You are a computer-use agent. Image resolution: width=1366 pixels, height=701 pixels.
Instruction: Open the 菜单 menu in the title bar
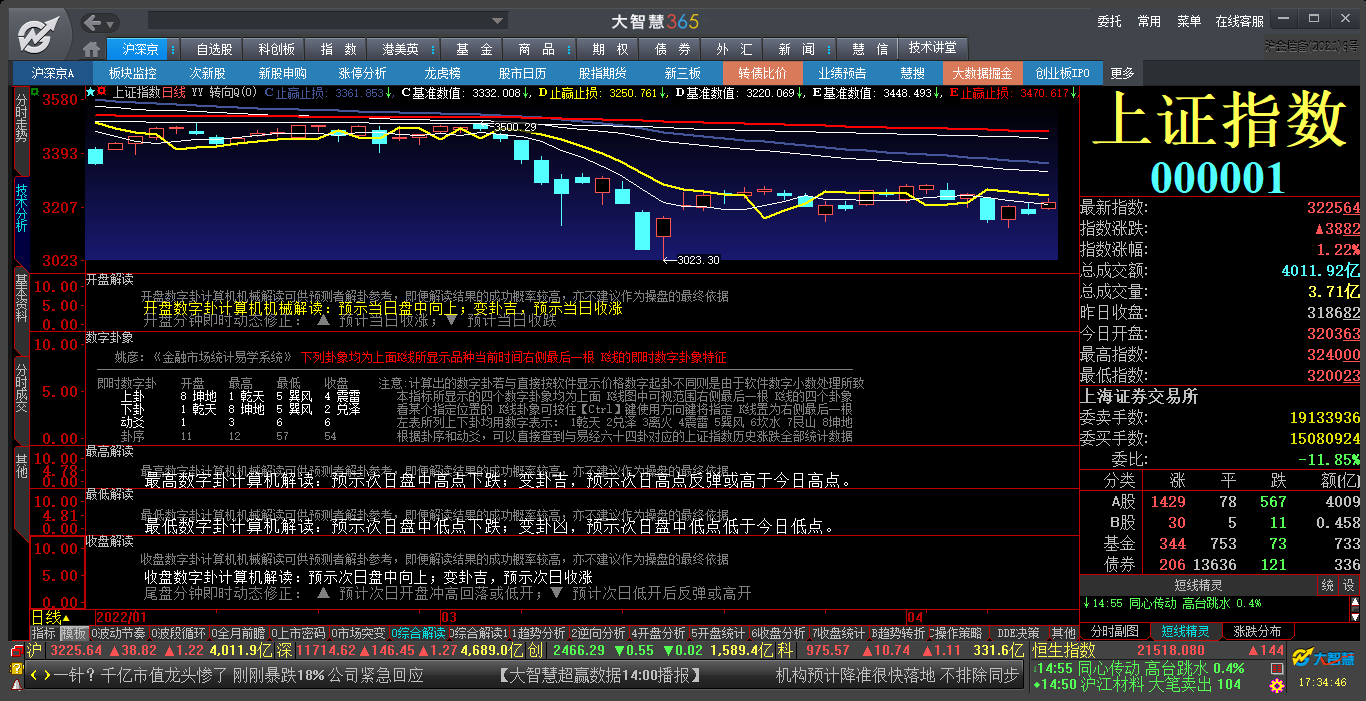coord(1188,21)
